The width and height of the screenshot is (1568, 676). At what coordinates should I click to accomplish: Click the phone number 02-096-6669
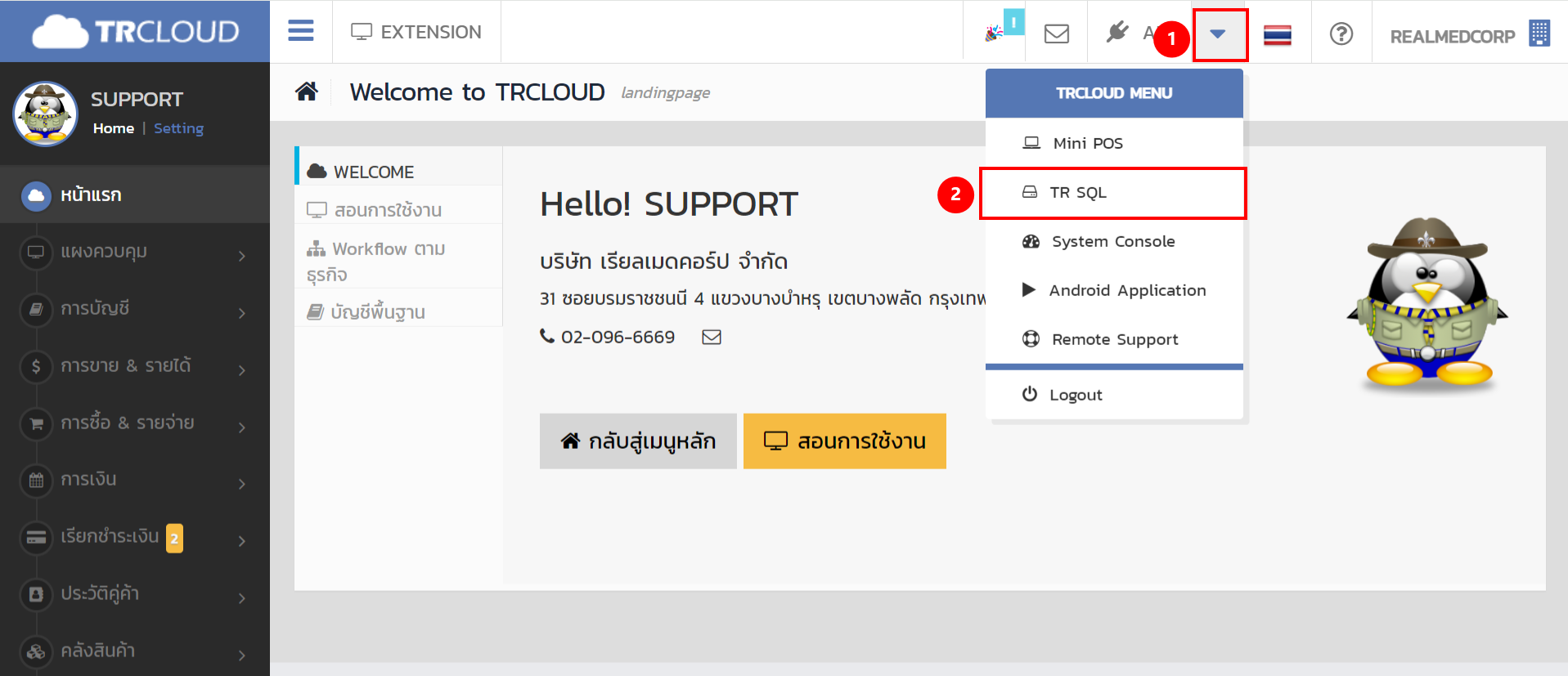pyautogui.click(x=618, y=337)
